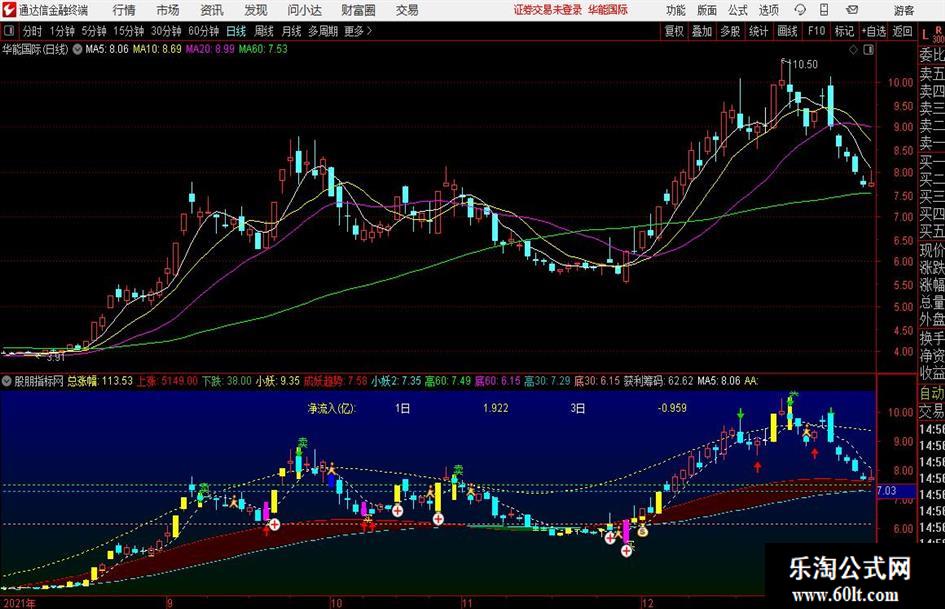
Task: Click the 统计 statistics toolbar button
Action: pos(759,31)
